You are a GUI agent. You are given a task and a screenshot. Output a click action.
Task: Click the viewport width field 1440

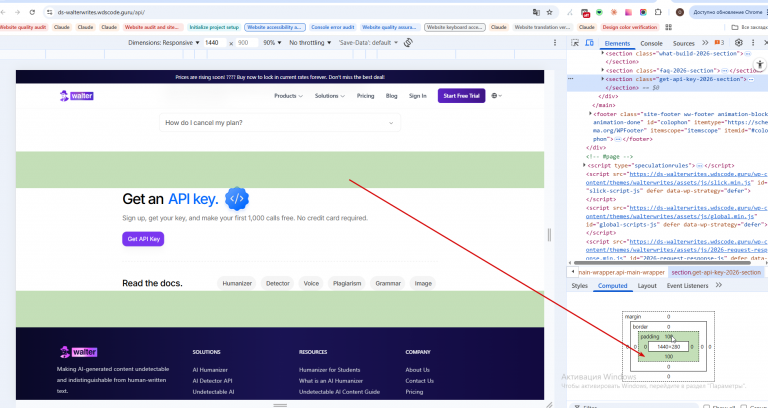pyautogui.click(x=215, y=43)
